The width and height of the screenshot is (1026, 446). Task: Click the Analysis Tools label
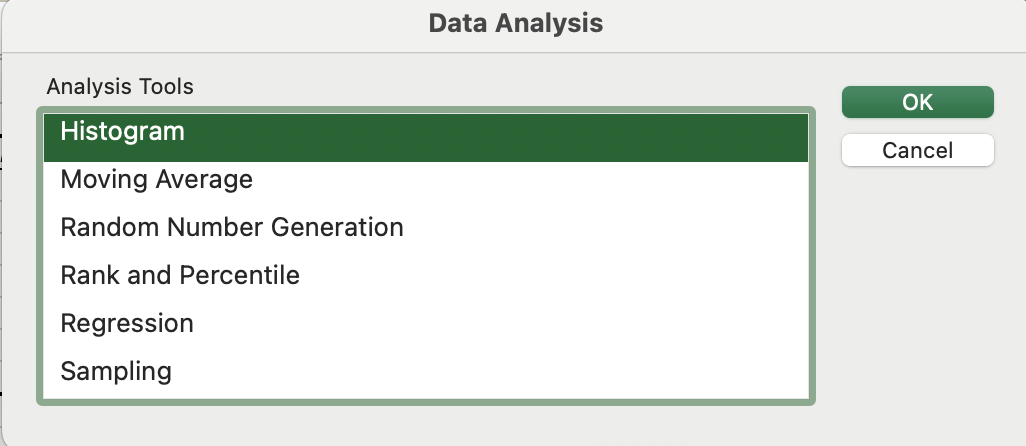[120, 87]
